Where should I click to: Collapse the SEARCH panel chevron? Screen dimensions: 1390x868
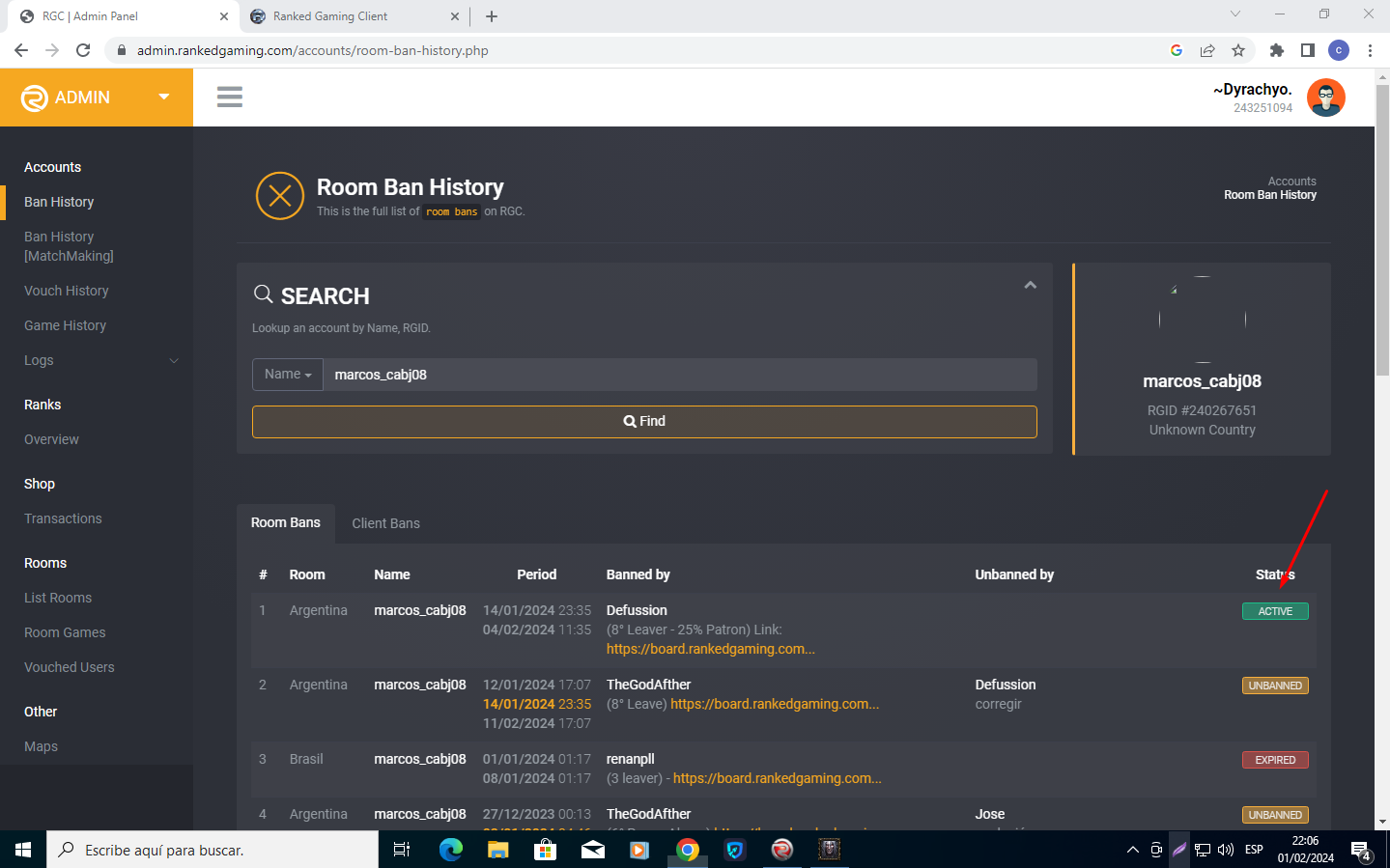(x=1031, y=285)
